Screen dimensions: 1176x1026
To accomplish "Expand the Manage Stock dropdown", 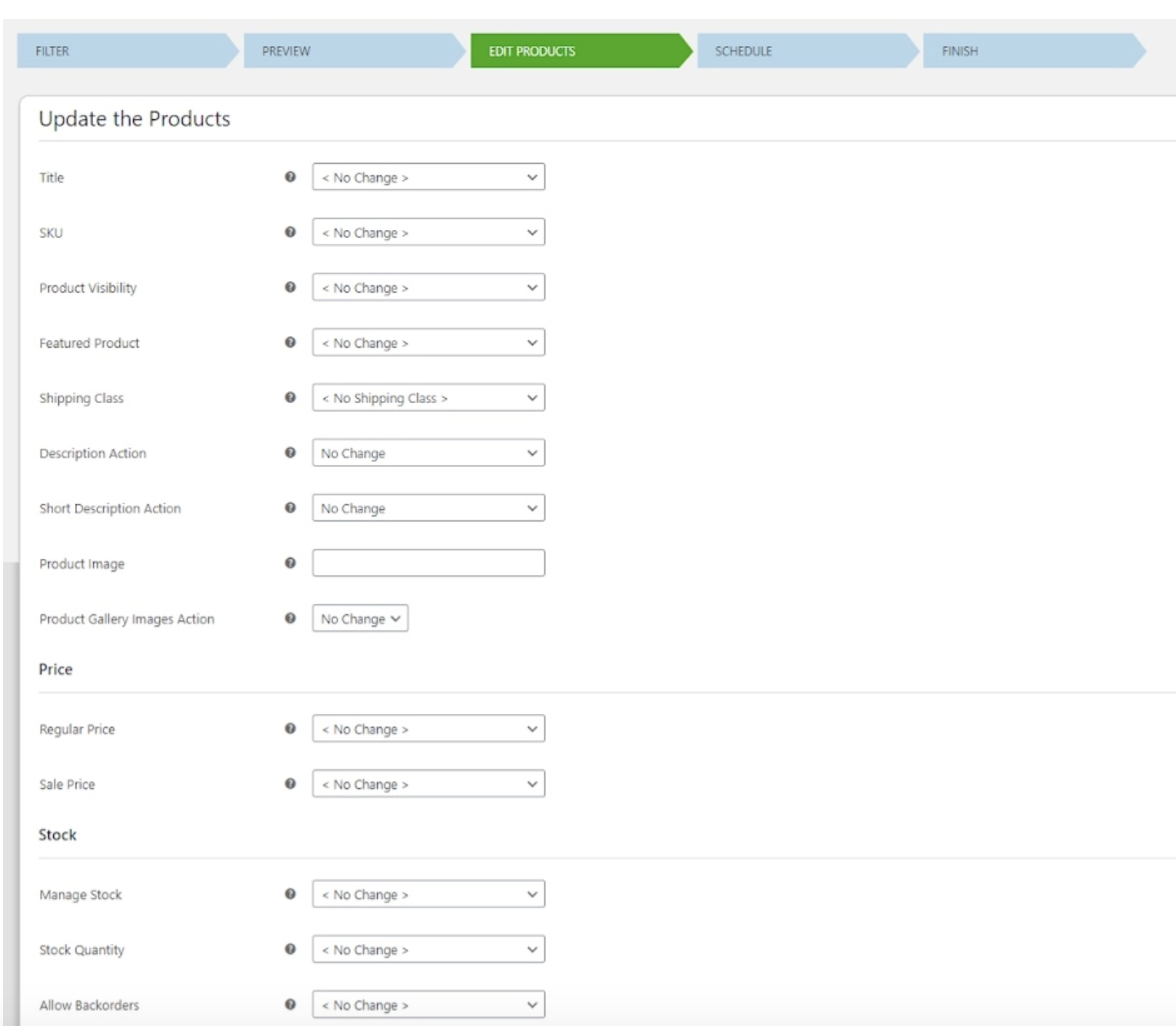I will pos(428,894).
